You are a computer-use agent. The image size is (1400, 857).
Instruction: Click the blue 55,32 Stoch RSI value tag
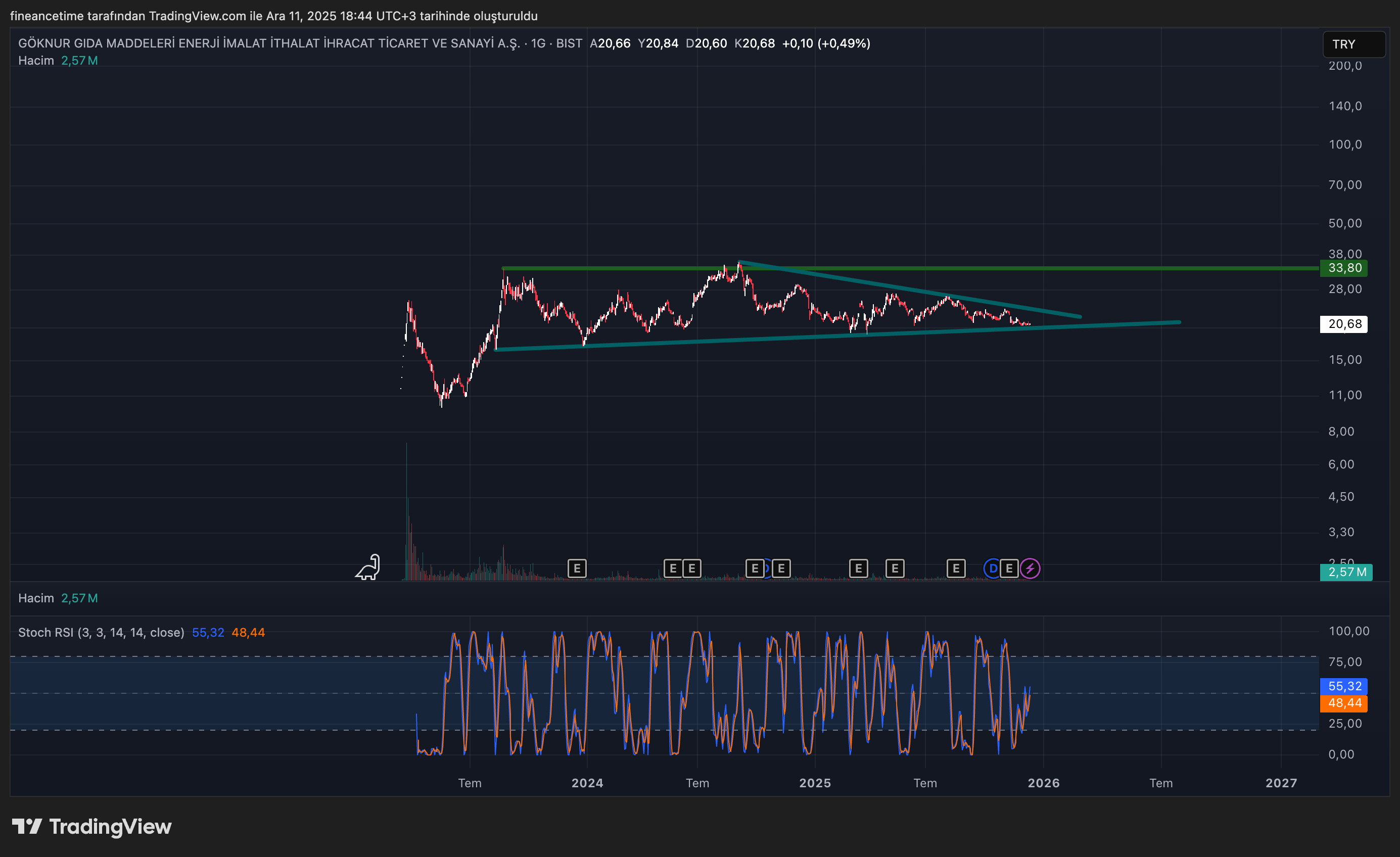click(x=1344, y=686)
